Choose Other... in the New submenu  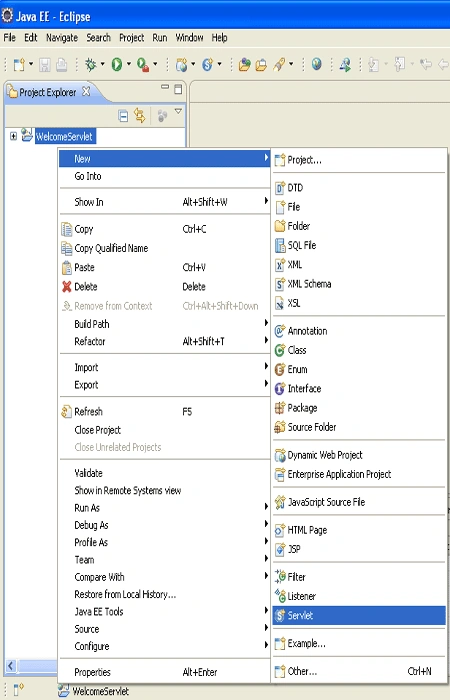358,671
